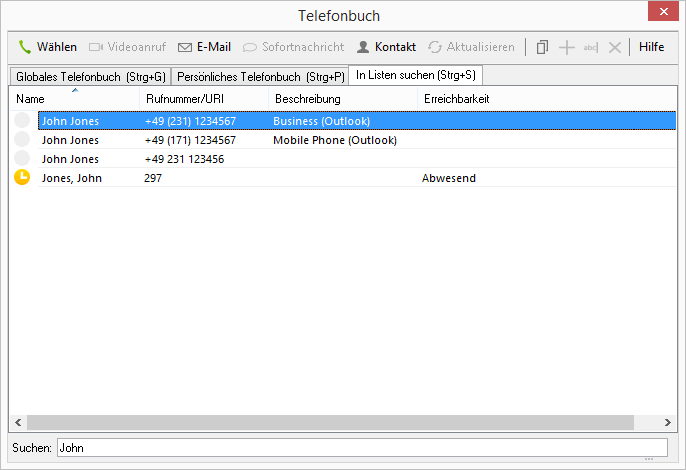
Task: Sort the list by Name column header
Action: point(75,99)
